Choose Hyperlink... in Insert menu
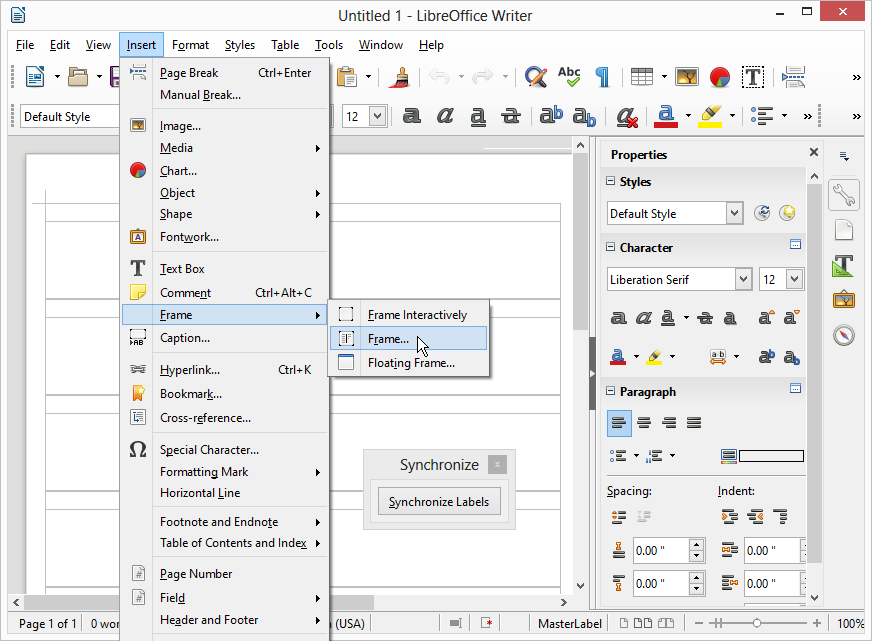This screenshot has width=873, height=641. (224, 370)
